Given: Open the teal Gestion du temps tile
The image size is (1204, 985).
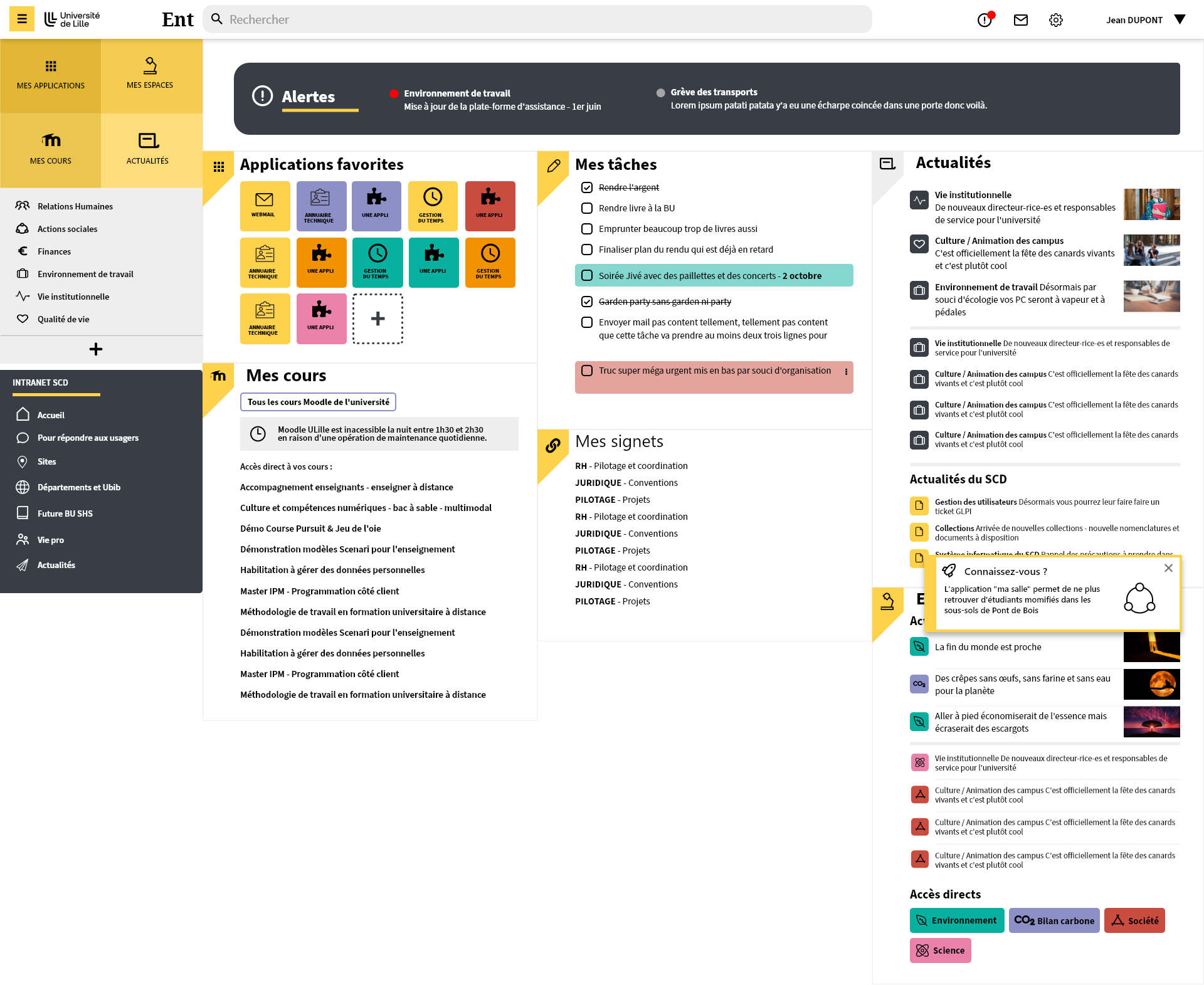Looking at the screenshot, I should pyautogui.click(x=377, y=263).
